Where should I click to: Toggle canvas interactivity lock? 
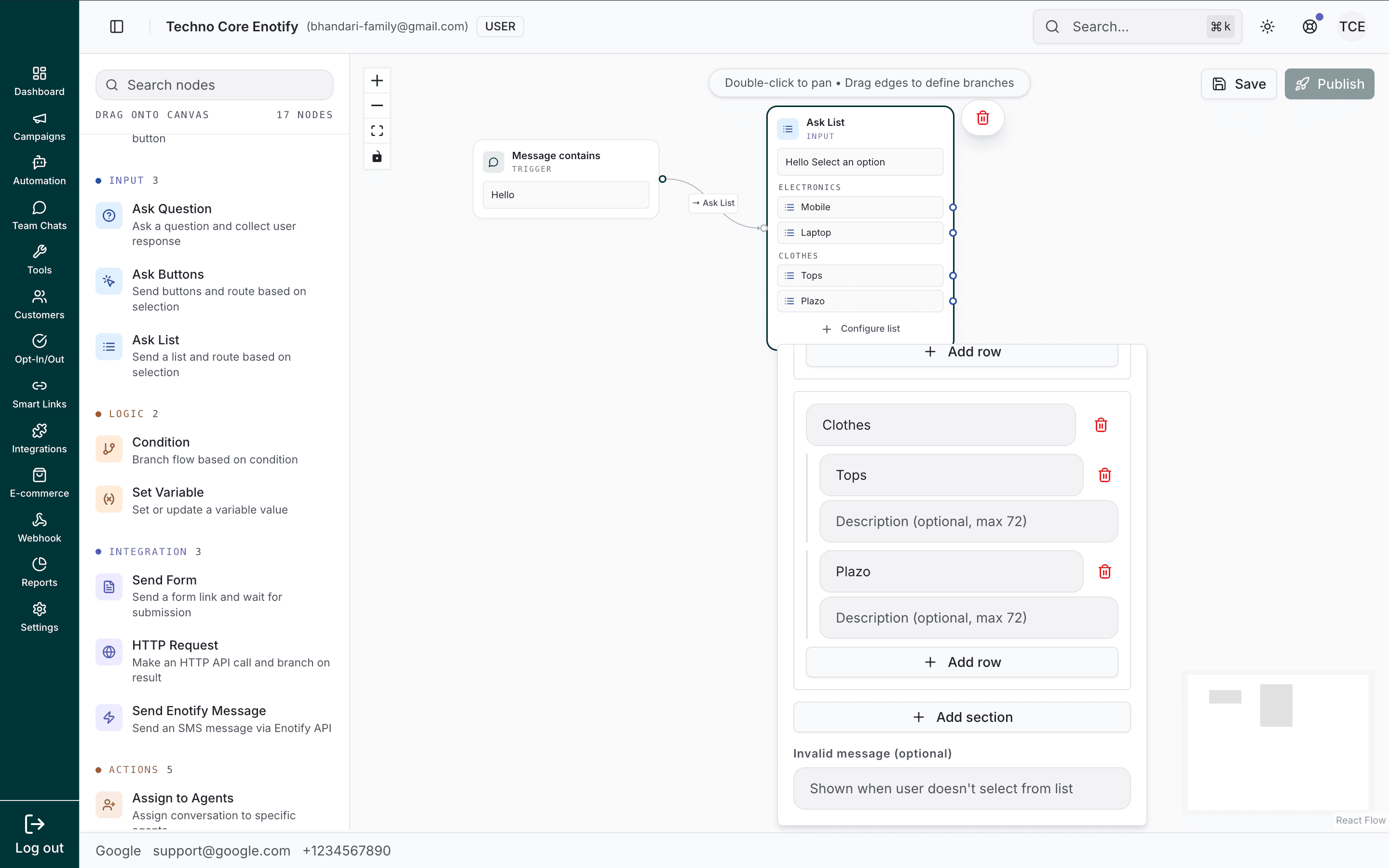377,156
